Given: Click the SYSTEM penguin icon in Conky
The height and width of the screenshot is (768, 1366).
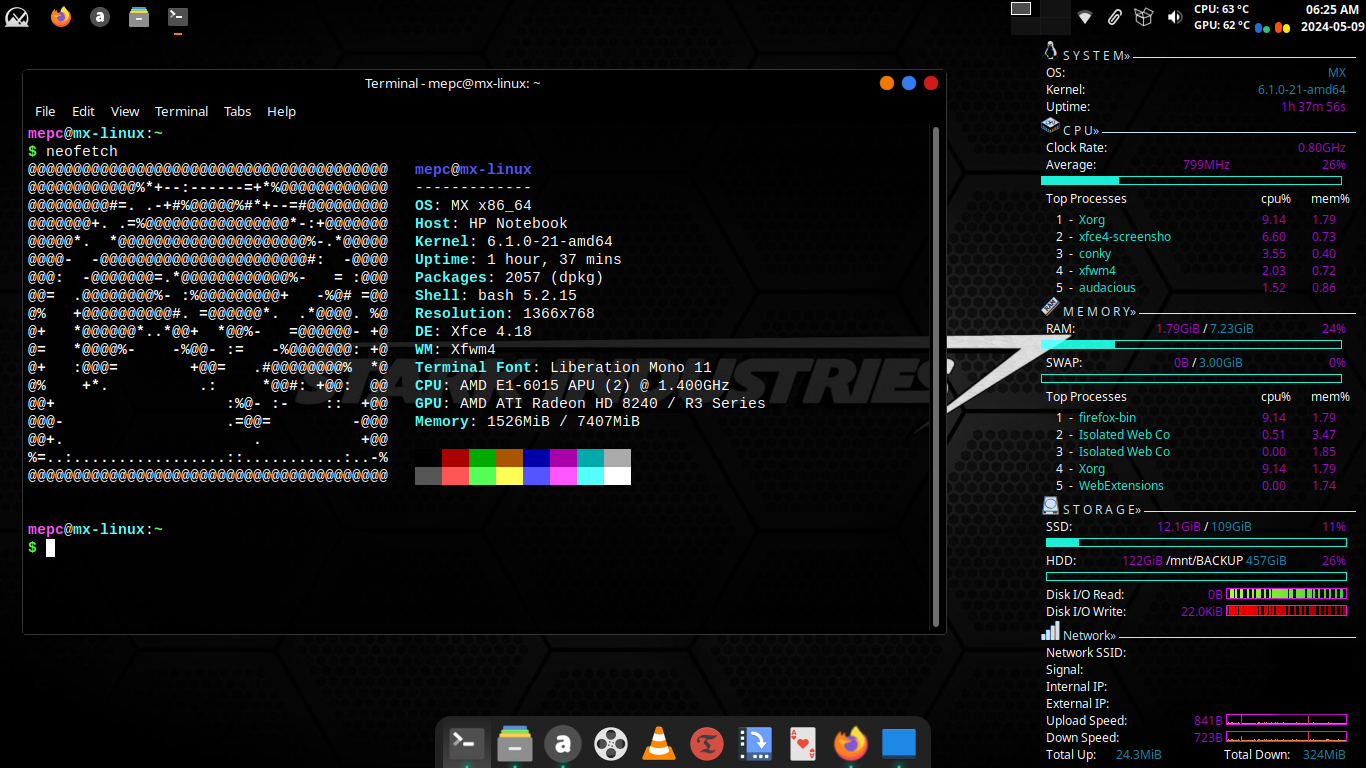Looking at the screenshot, I should point(1050,51).
